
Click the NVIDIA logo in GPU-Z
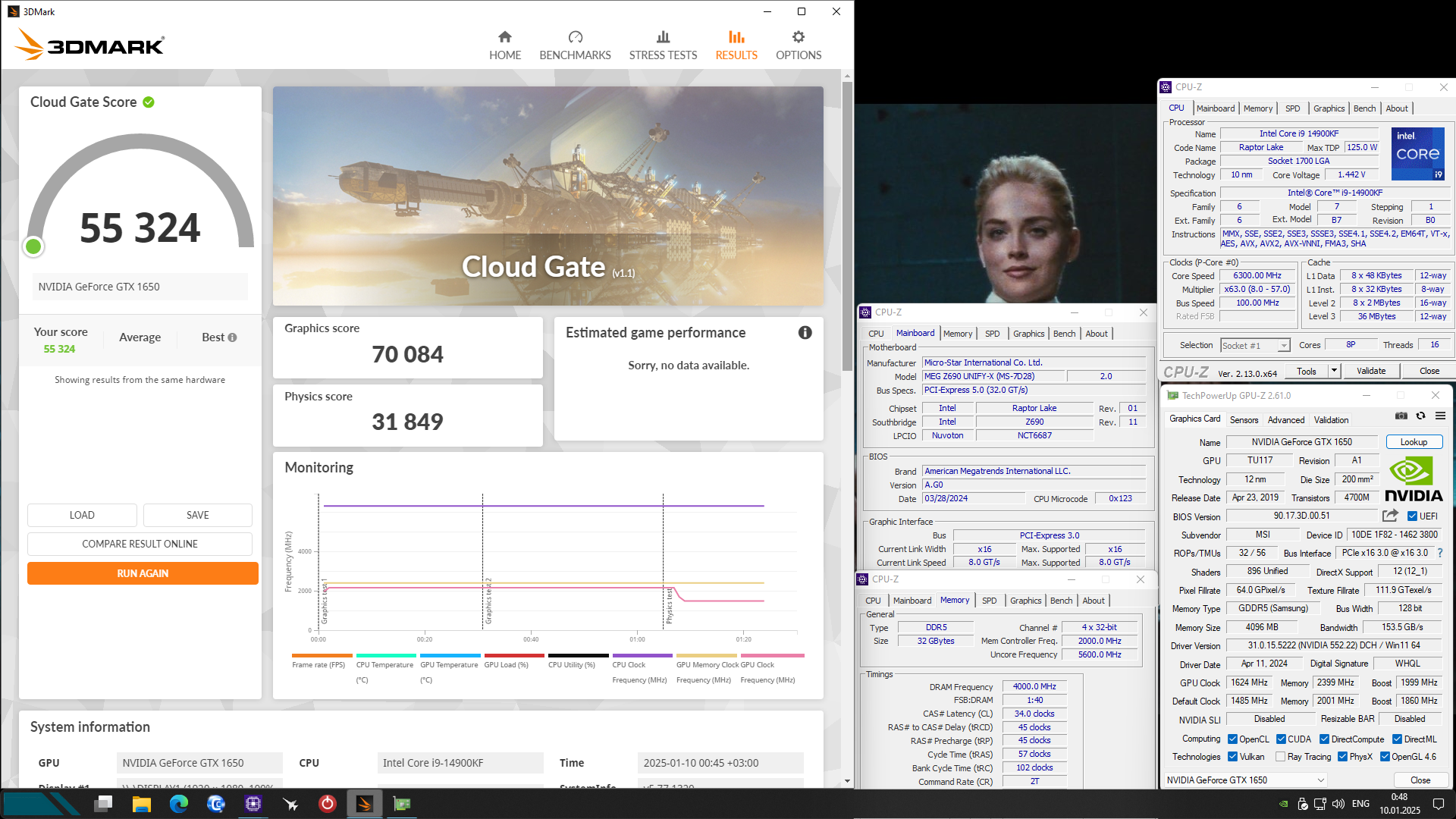pos(1414,481)
